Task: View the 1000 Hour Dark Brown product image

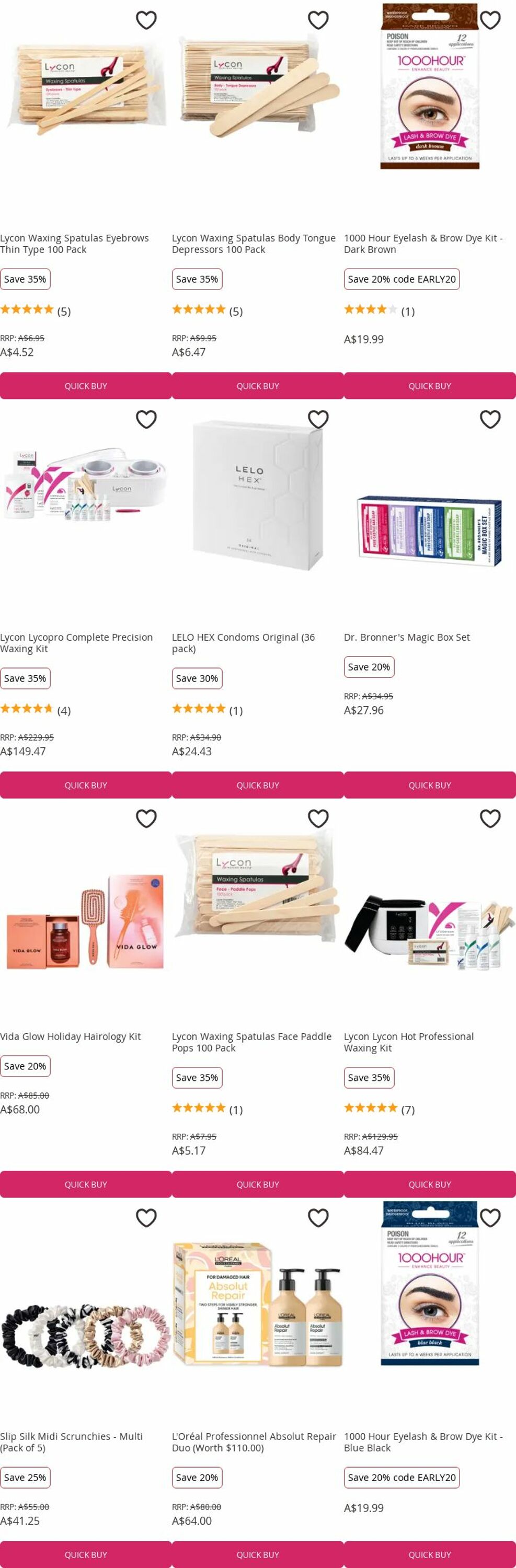Action: point(430,86)
